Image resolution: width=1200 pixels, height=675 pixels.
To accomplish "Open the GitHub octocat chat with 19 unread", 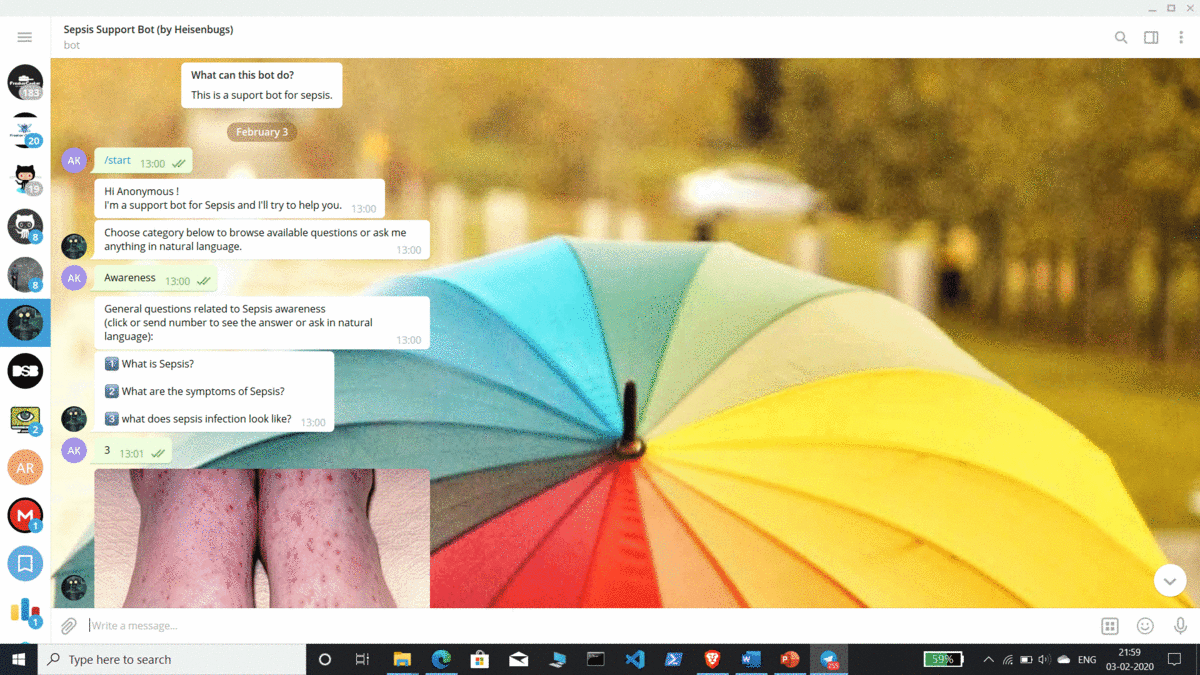I will 25,178.
